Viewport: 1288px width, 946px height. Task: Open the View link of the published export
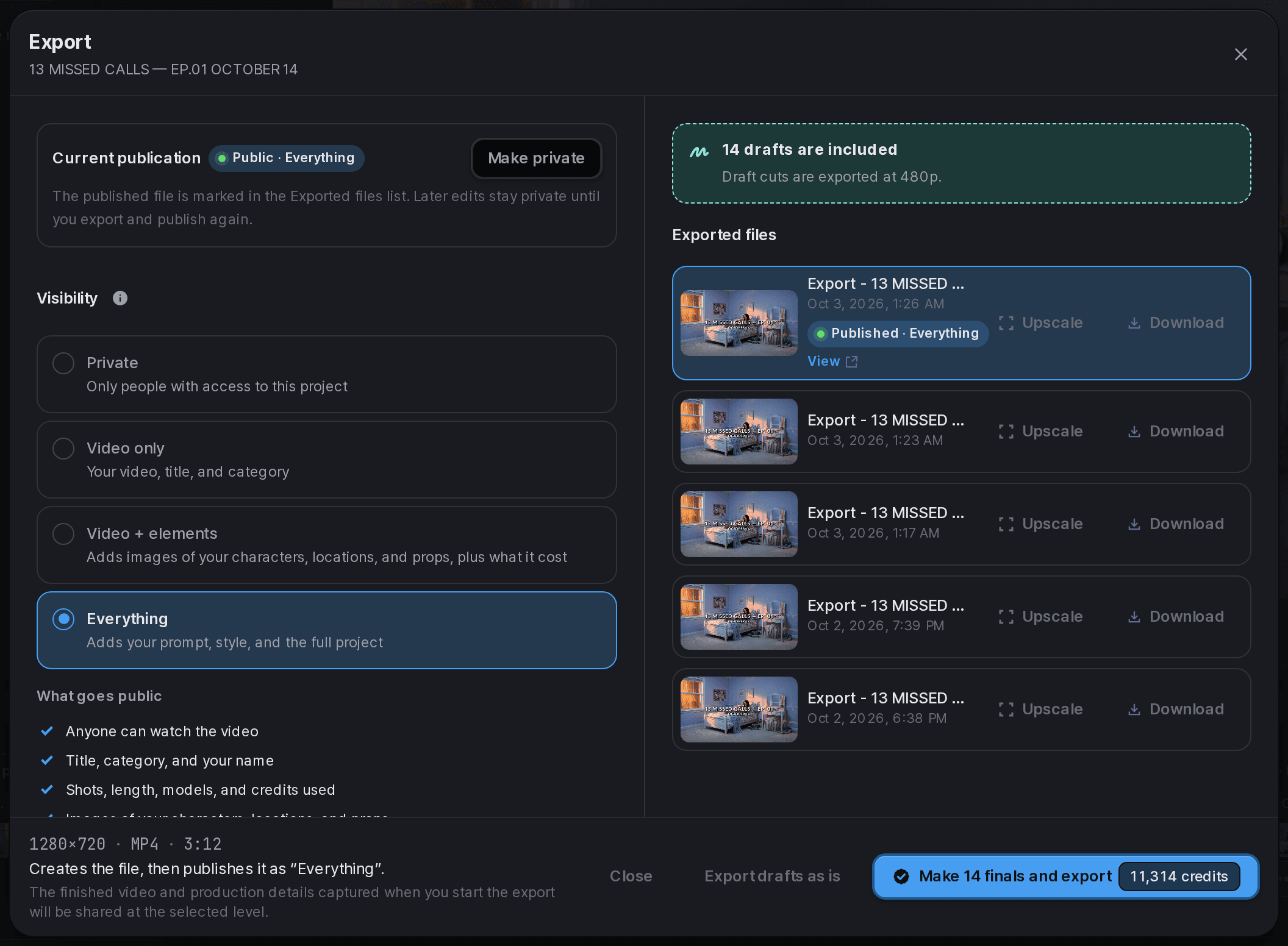pyautogui.click(x=832, y=361)
